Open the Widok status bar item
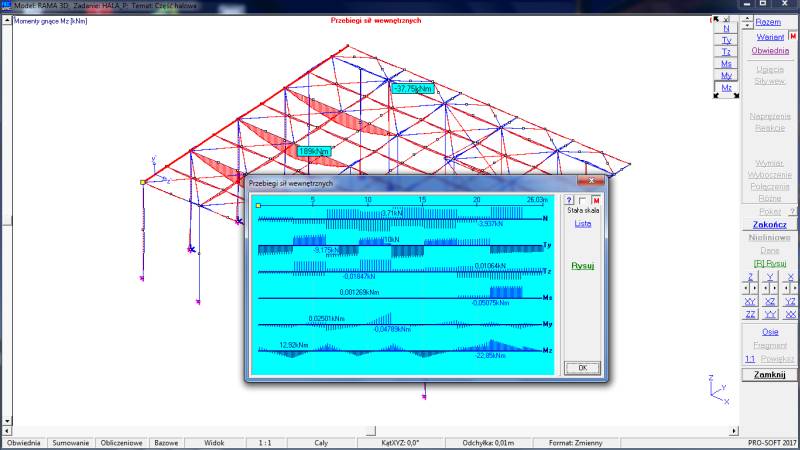 click(x=214, y=443)
